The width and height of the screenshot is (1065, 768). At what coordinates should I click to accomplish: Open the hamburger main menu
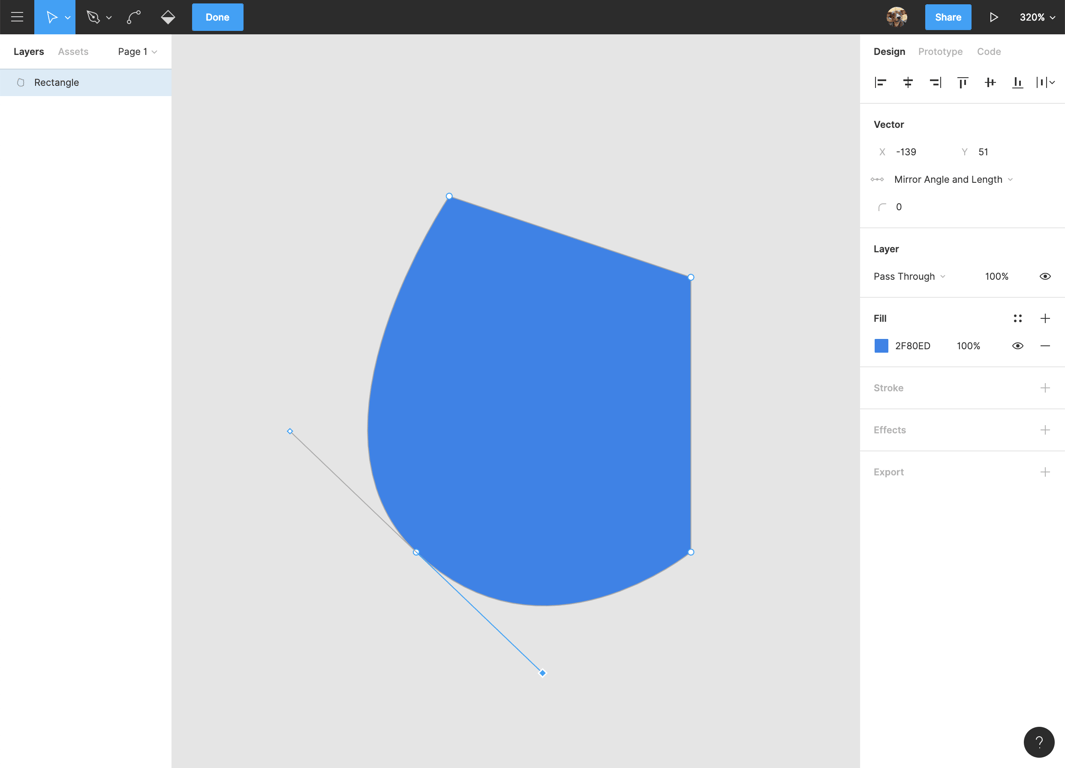pyautogui.click(x=17, y=17)
